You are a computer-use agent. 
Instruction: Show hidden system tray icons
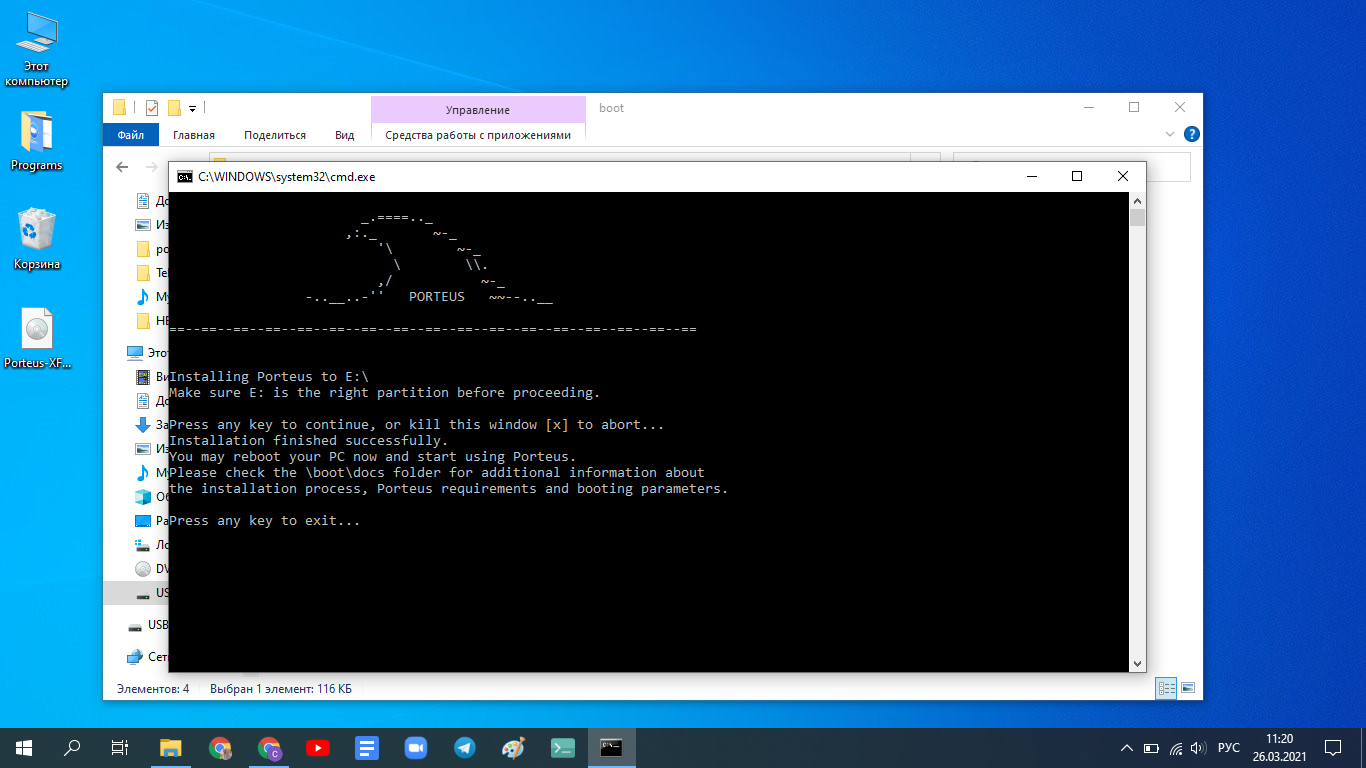[1127, 747]
